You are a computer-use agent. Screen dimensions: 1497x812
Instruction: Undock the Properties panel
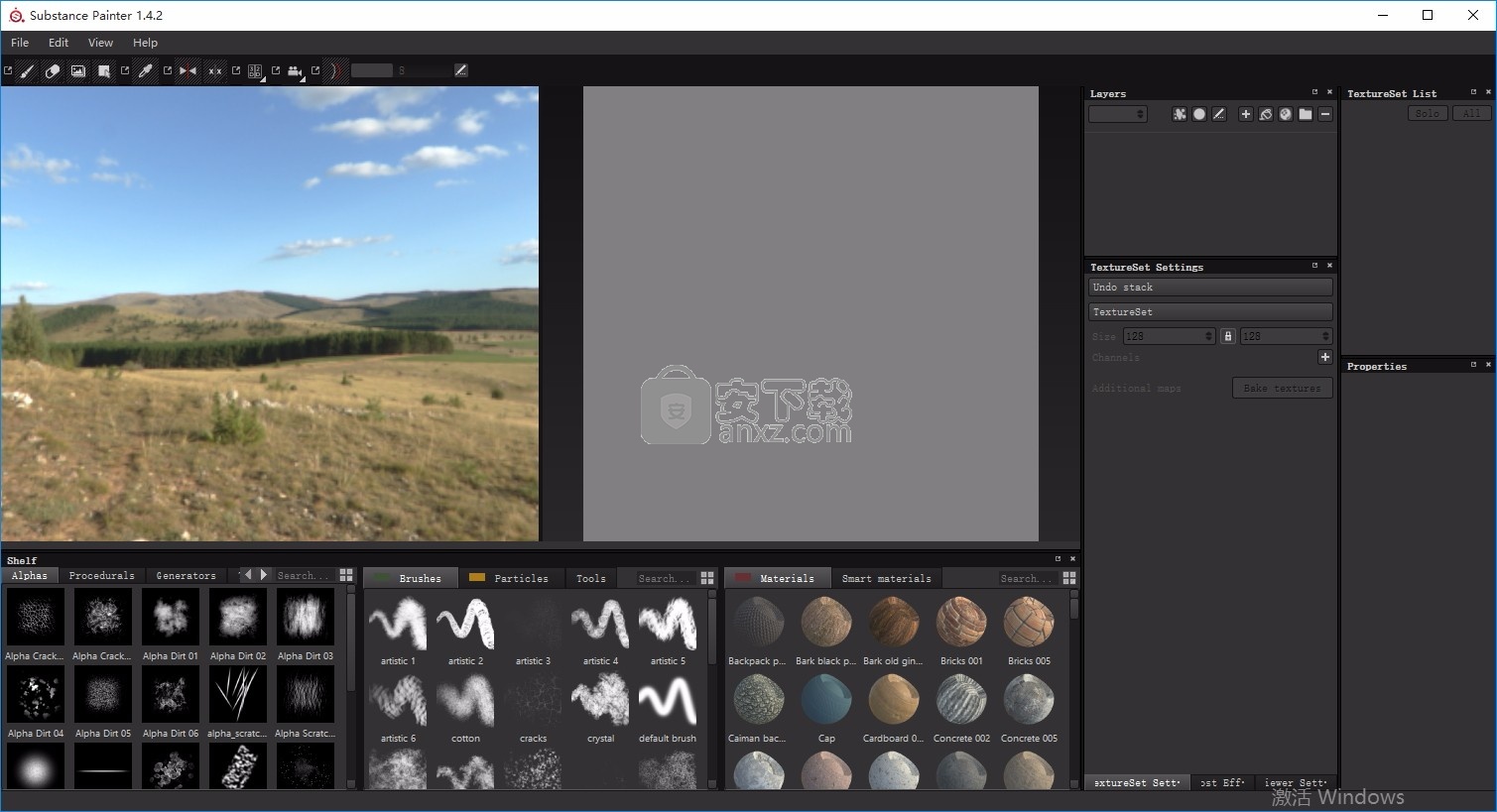point(1473,365)
